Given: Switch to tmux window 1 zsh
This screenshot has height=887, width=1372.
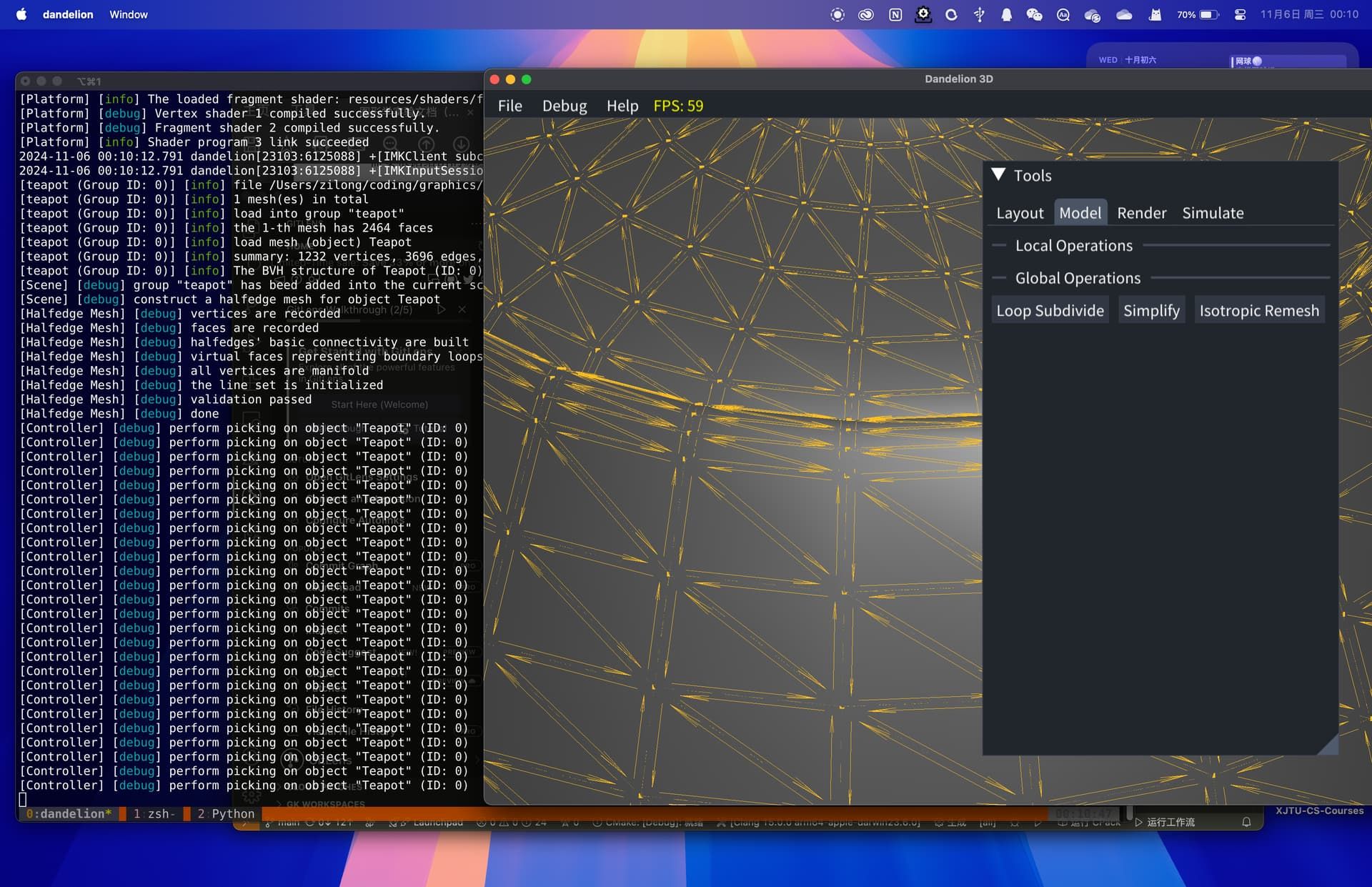Looking at the screenshot, I should click(154, 813).
